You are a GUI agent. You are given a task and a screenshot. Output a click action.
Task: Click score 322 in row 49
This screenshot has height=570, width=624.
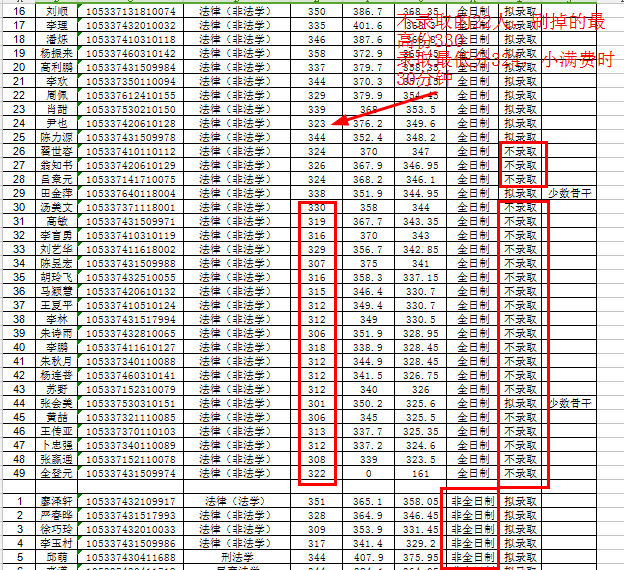click(316, 473)
